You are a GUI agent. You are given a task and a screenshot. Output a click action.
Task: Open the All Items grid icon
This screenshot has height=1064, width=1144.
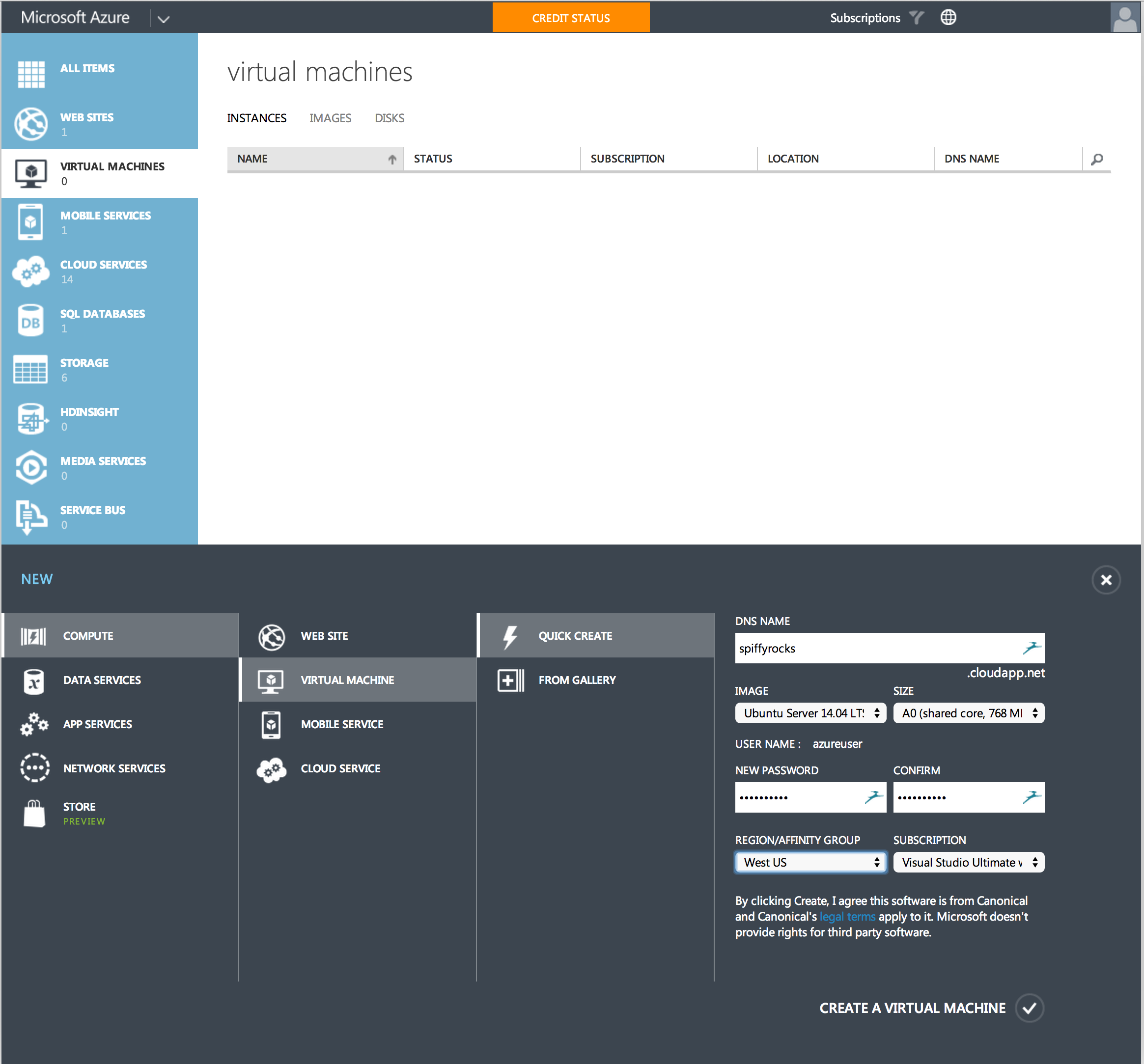31,74
